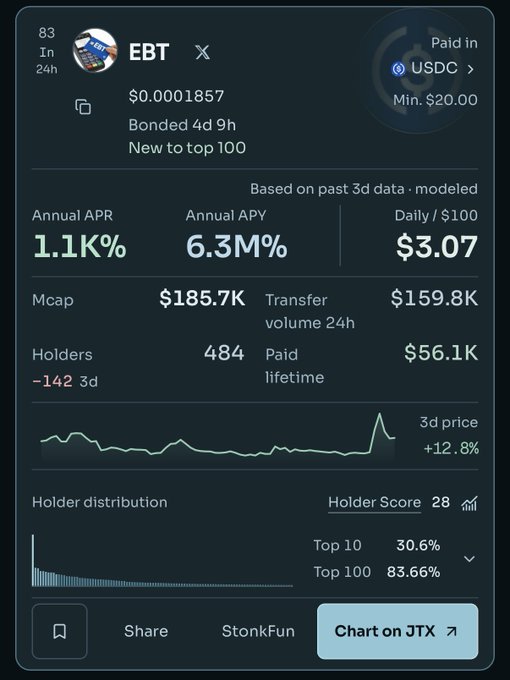The width and height of the screenshot is (510, 680).
Task: Click the 3d price sparkline chart
Action: 218,435
